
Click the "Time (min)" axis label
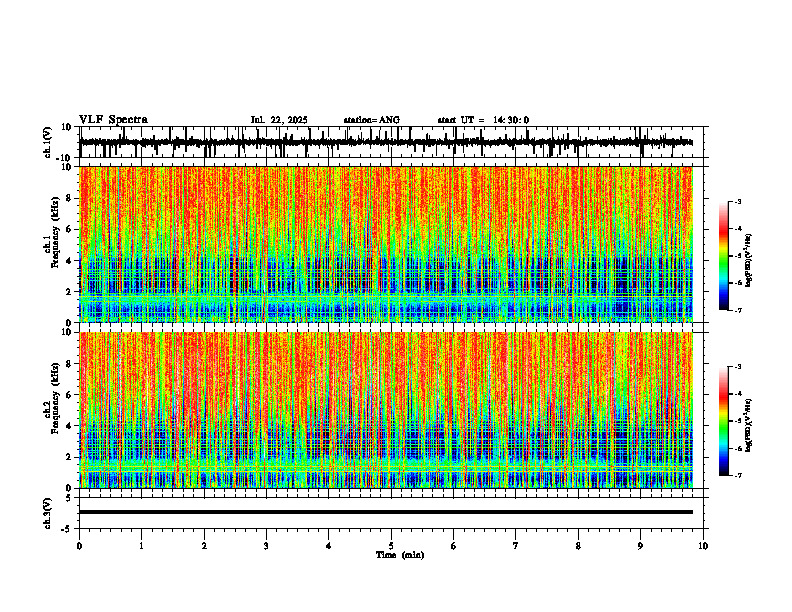pos(400,555)
